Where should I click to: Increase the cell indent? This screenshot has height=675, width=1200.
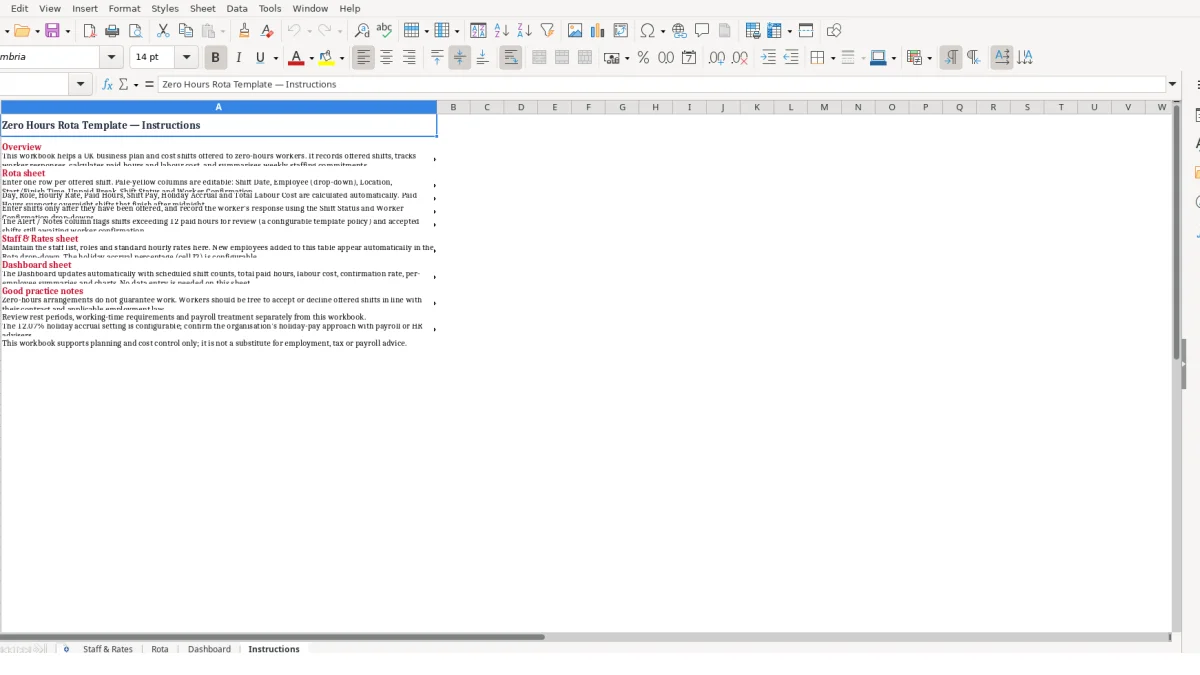(x=768, y=58)
